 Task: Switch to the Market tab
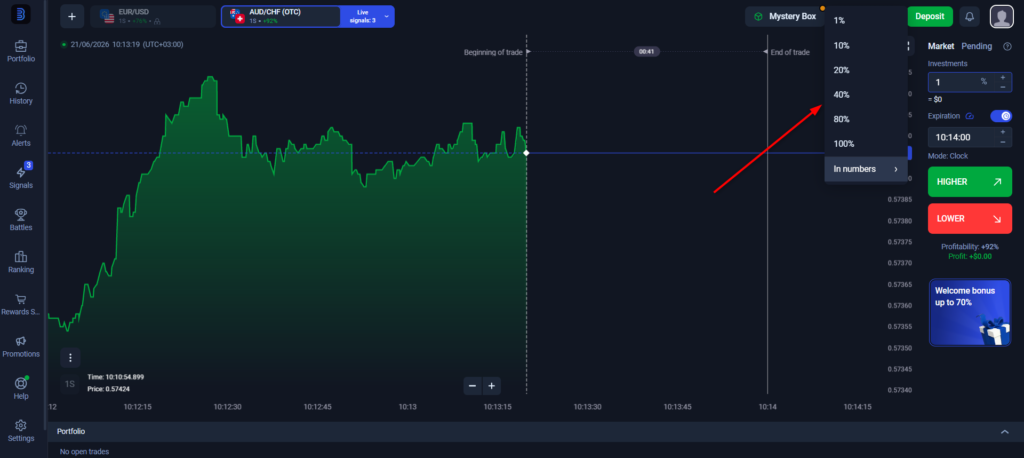[940, 46]
